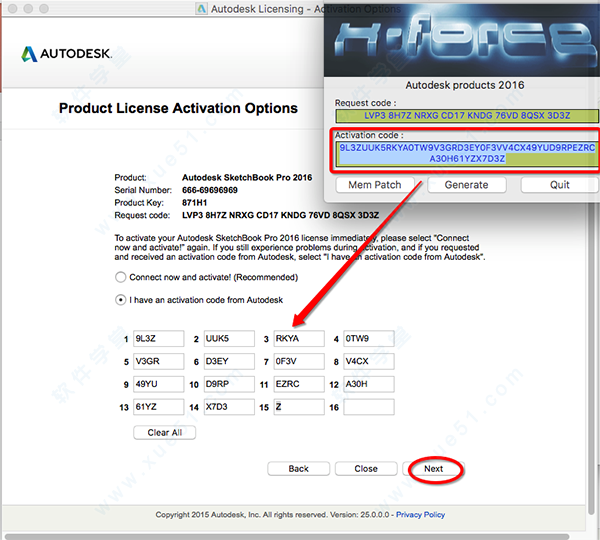This screenshot has height=540, width=600.
Task: Click activation code field 4 containing 0TW9
Action: (369, 339)
